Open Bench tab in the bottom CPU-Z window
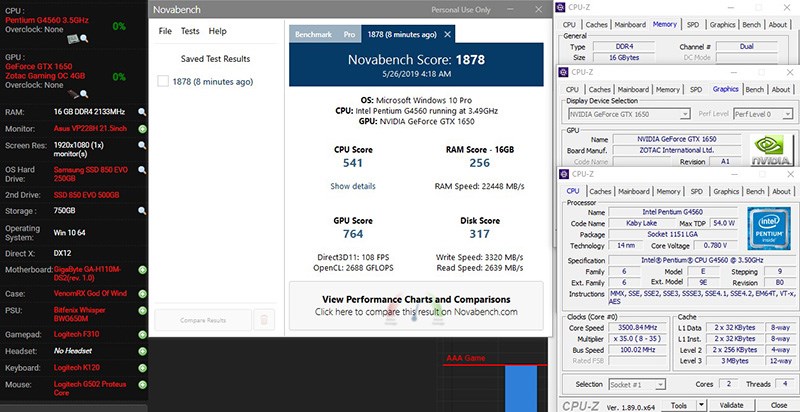 755,192
